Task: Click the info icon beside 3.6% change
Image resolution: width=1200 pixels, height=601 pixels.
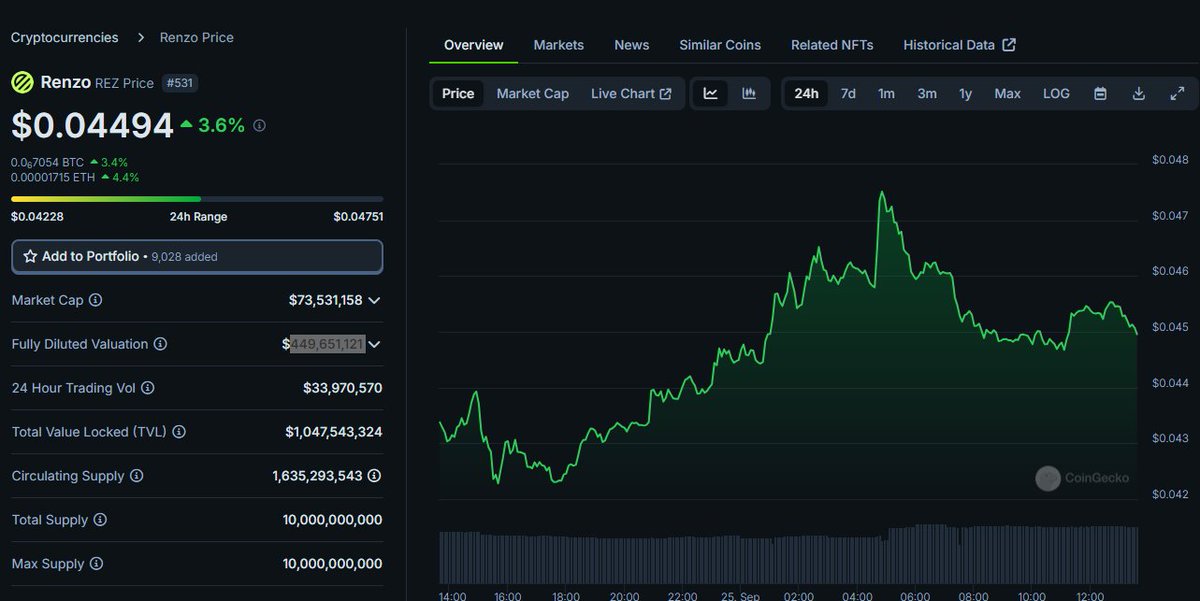Action: [x=259, y=126]
